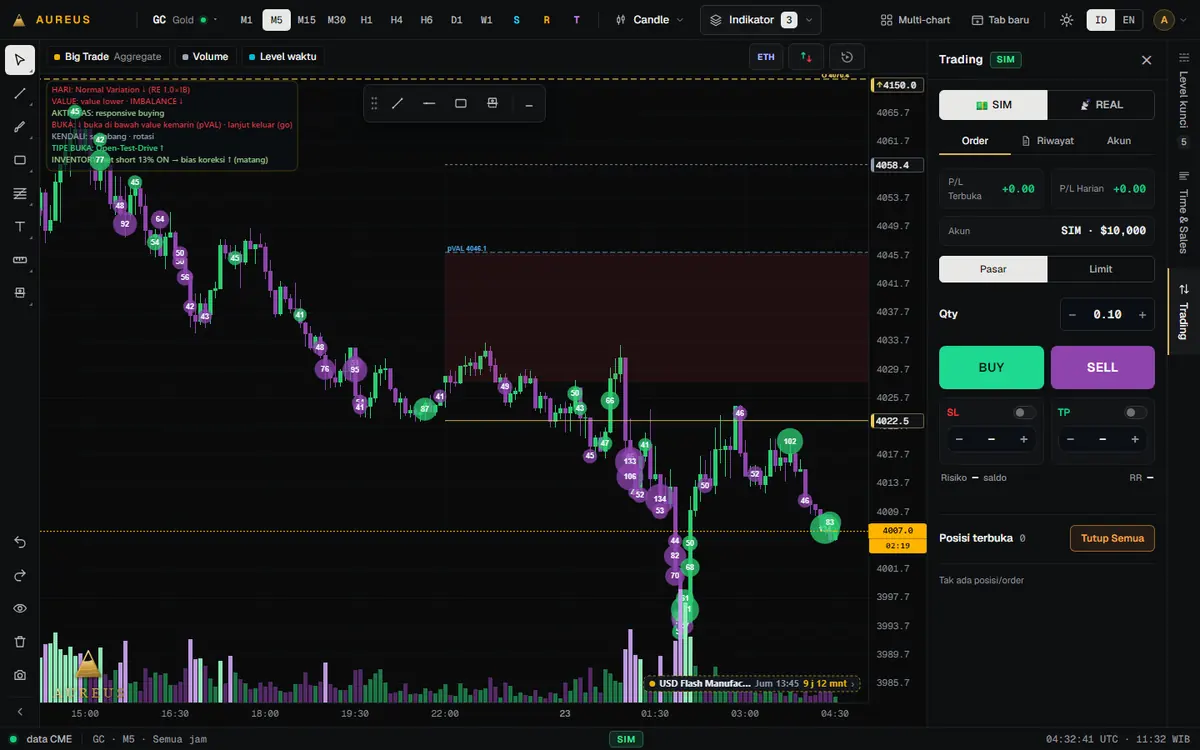
Task: Select the rectangle shape tool in left sidebar
Action: pyautogui.click(x=20, y=160)
